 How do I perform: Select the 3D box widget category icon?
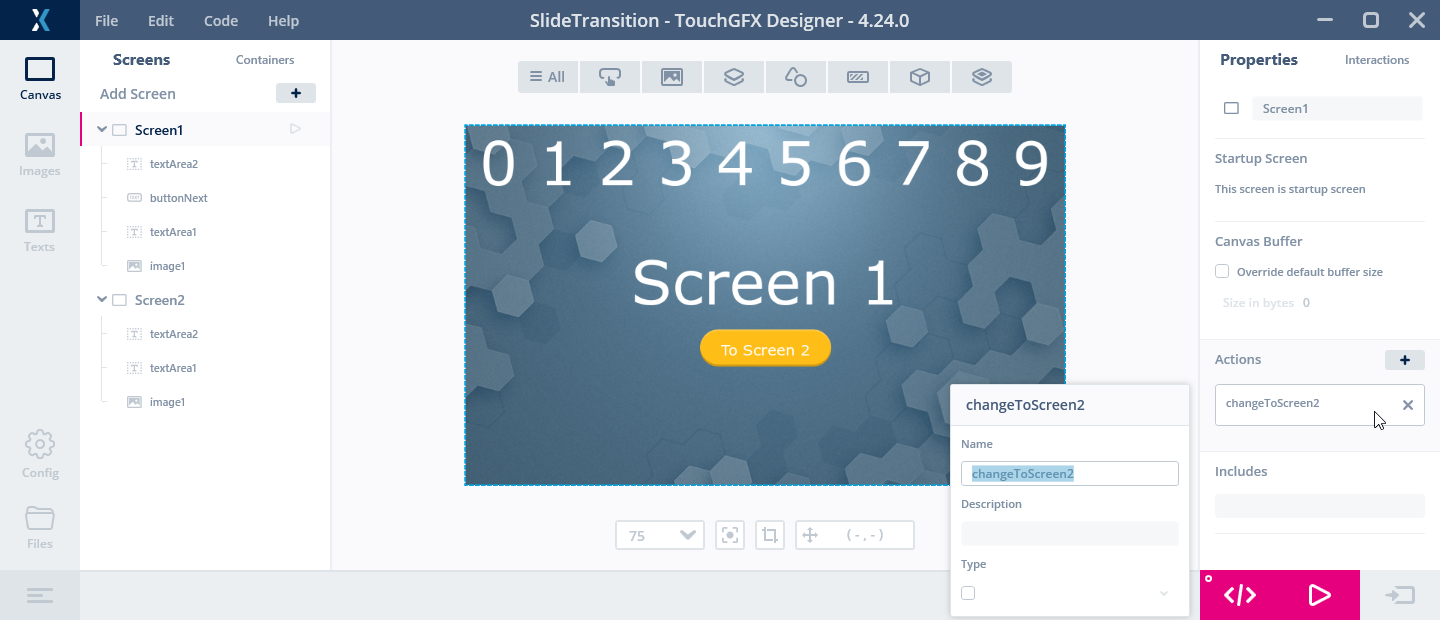point(920,77)
